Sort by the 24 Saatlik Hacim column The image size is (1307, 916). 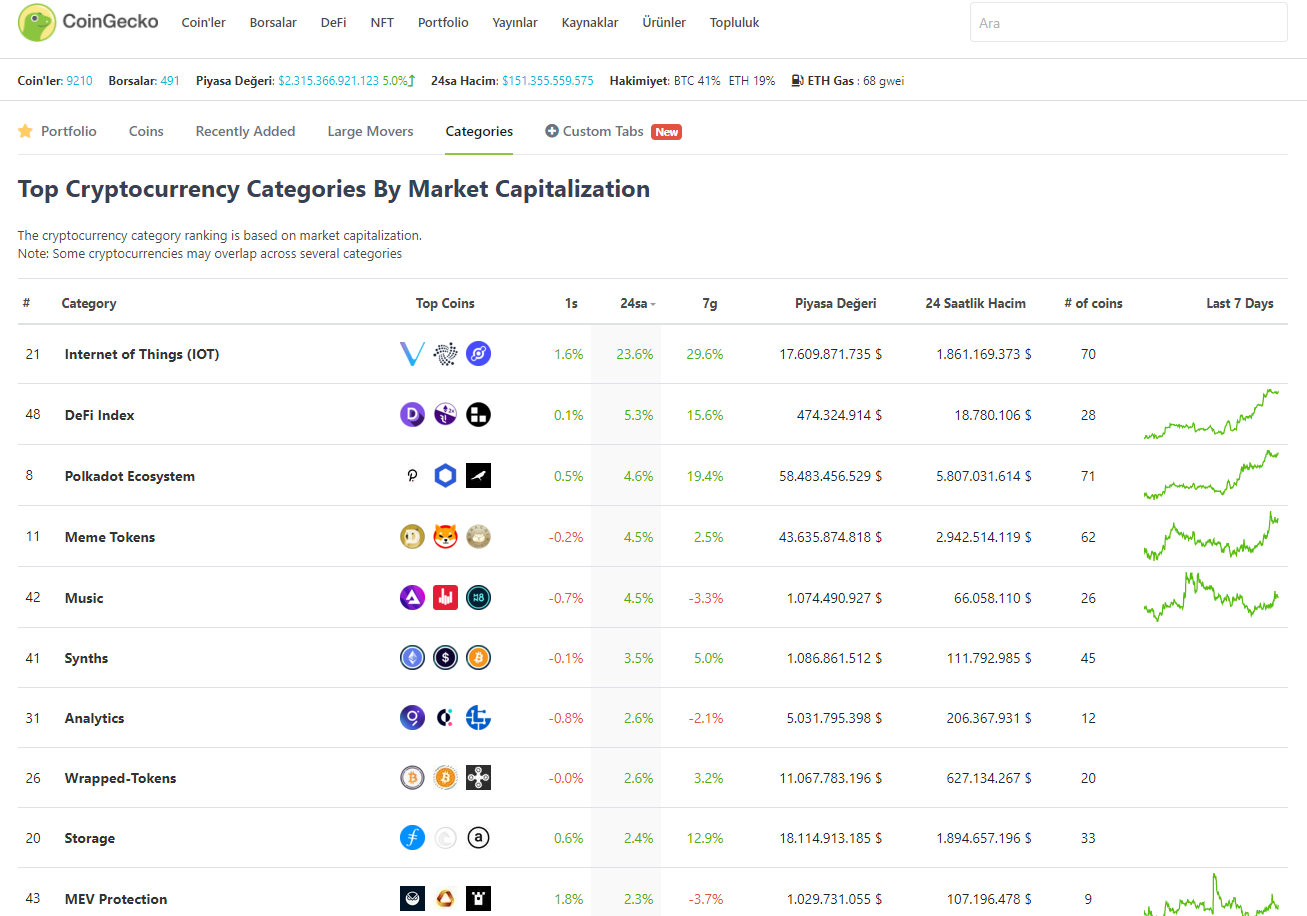(x=975, y=303)
